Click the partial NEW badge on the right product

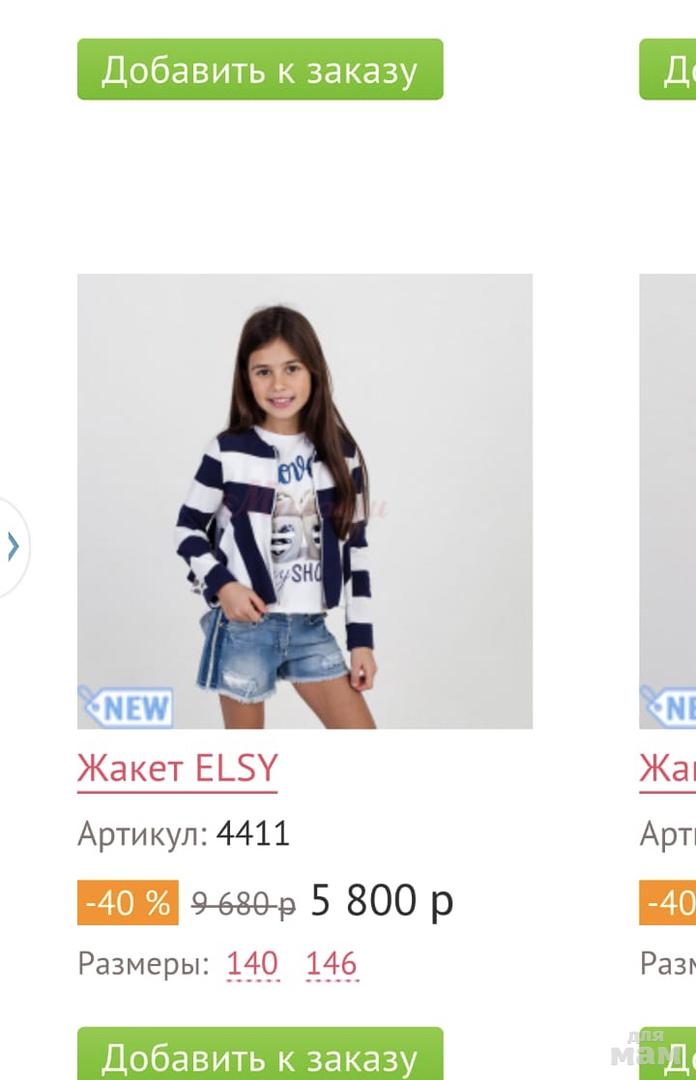668,707
